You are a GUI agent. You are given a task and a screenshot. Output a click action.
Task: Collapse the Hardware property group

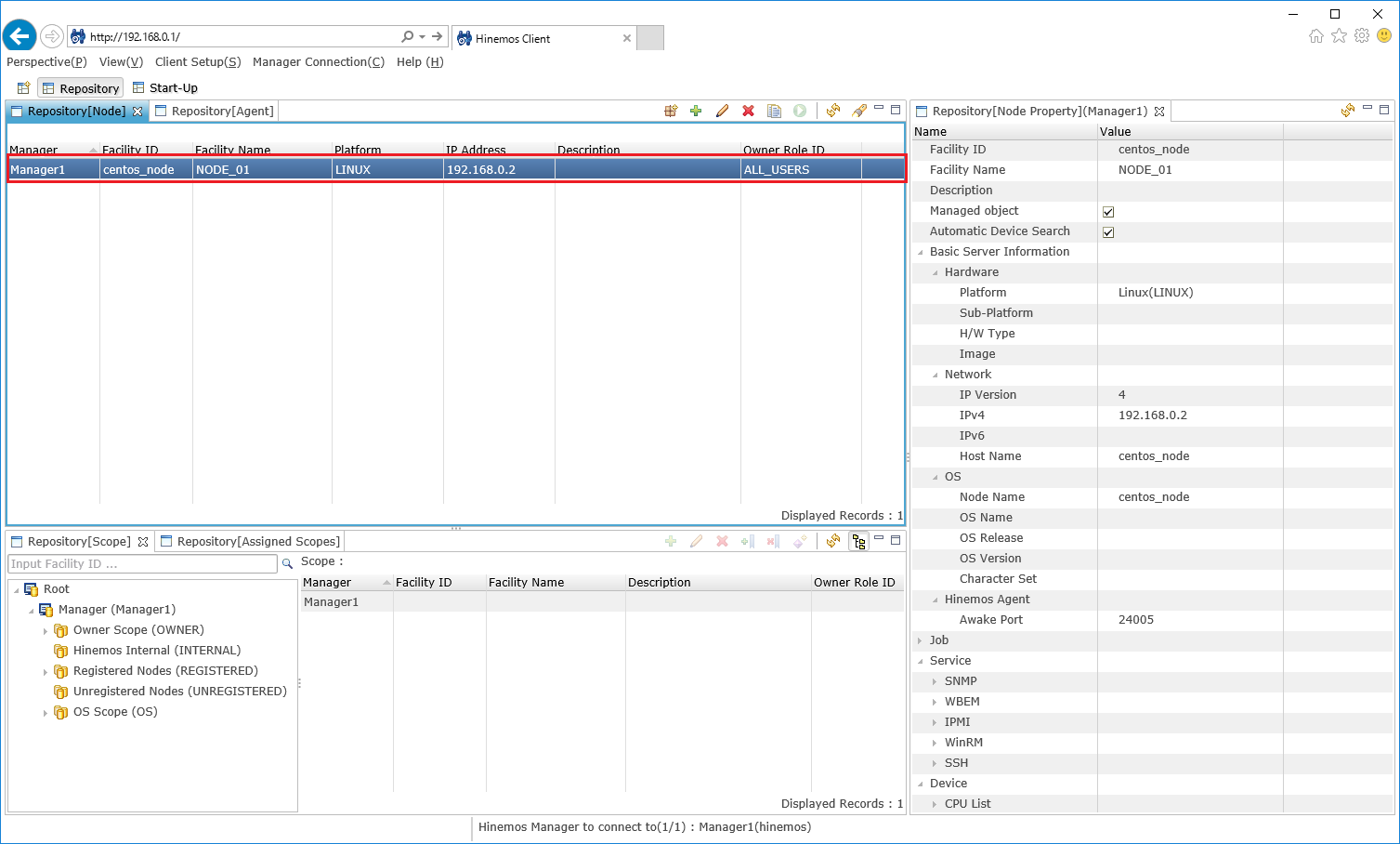(x=936, y=272)
